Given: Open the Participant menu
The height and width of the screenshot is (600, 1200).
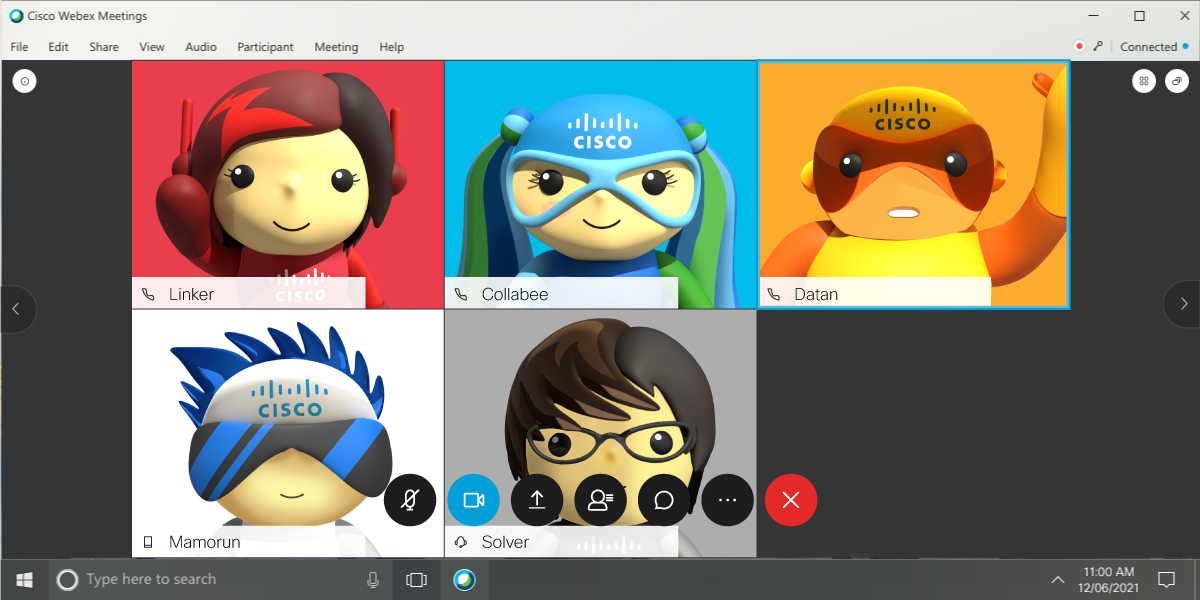Looking at the screenshot, I should coord(265,47).
